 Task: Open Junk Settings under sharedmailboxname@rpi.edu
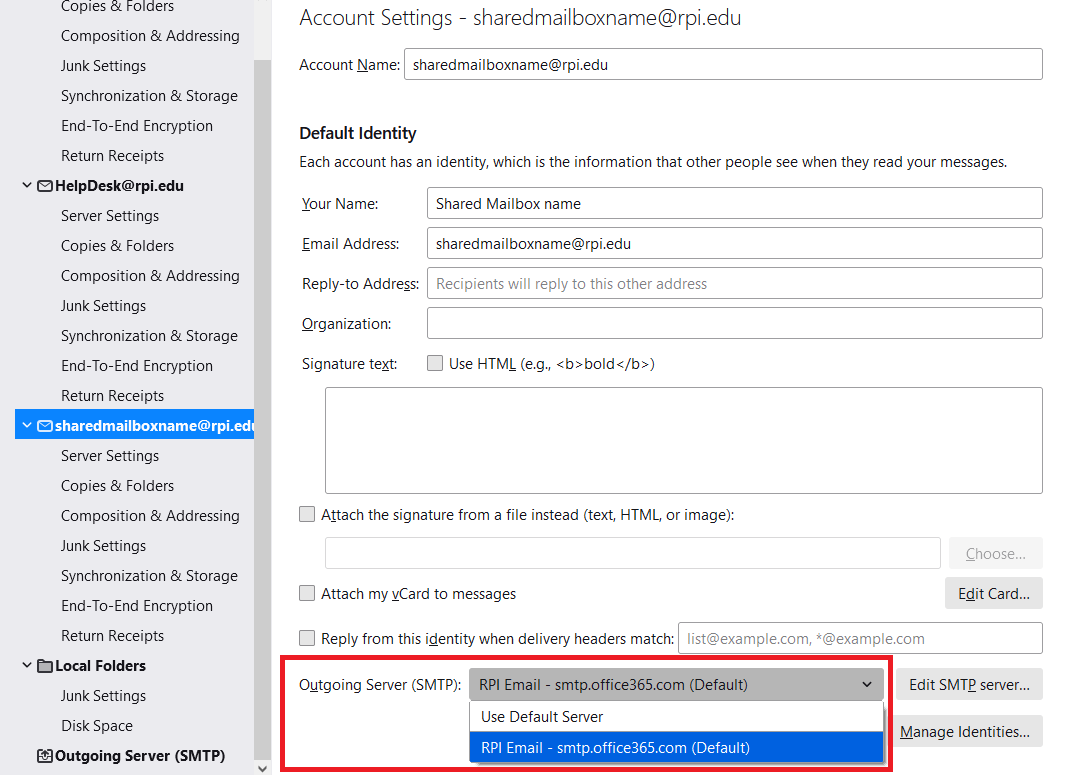103,545
